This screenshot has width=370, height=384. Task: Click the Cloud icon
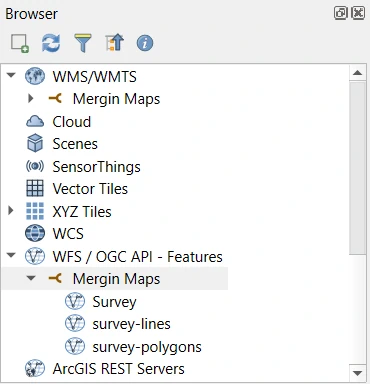35,121
